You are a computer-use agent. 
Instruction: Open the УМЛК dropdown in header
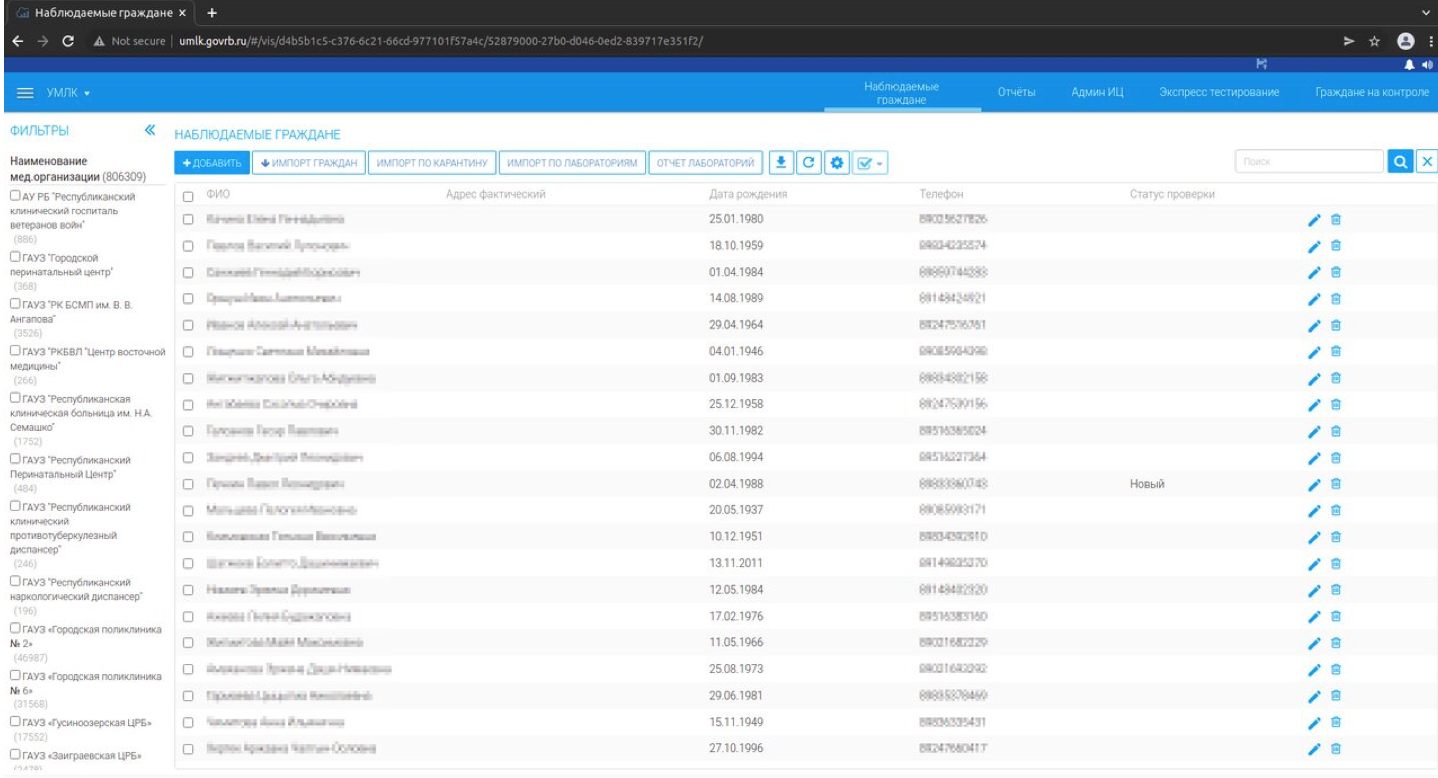[68, 93]
